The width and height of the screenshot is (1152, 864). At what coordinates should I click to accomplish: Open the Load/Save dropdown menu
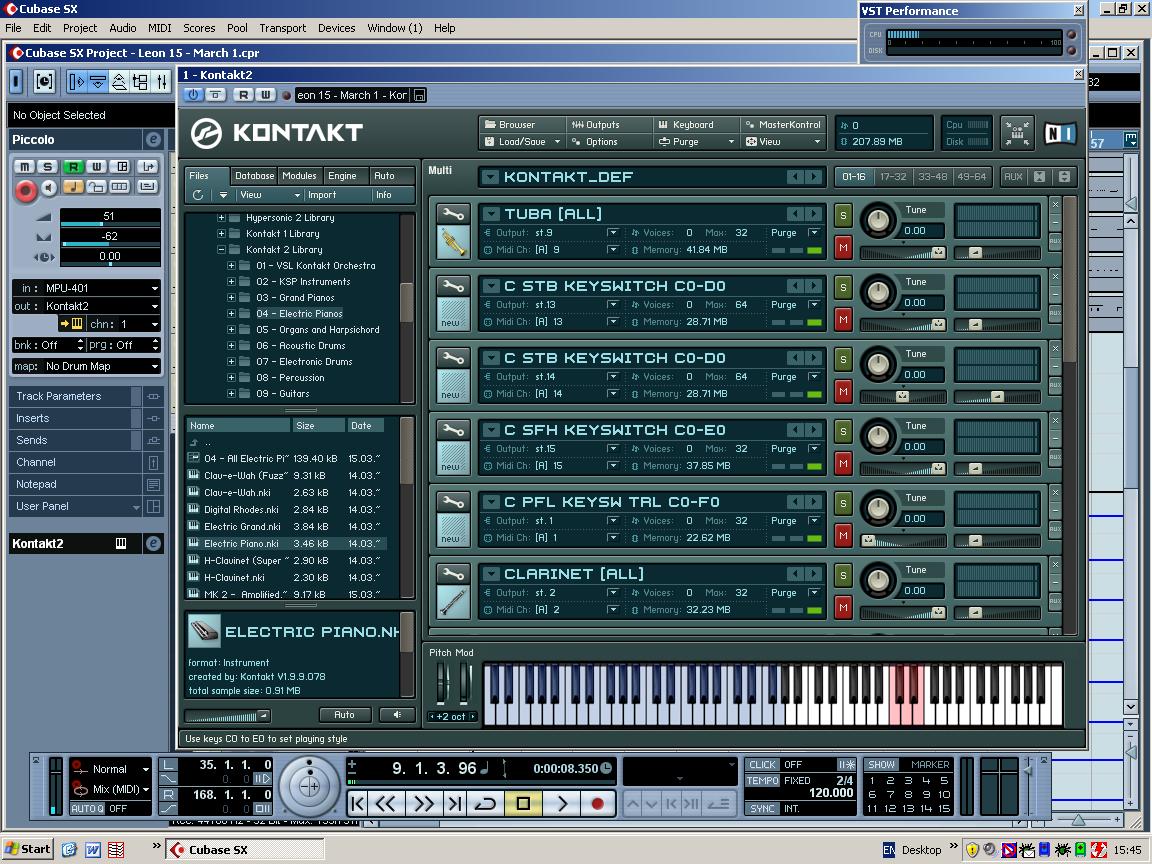[x=522, y=142]
